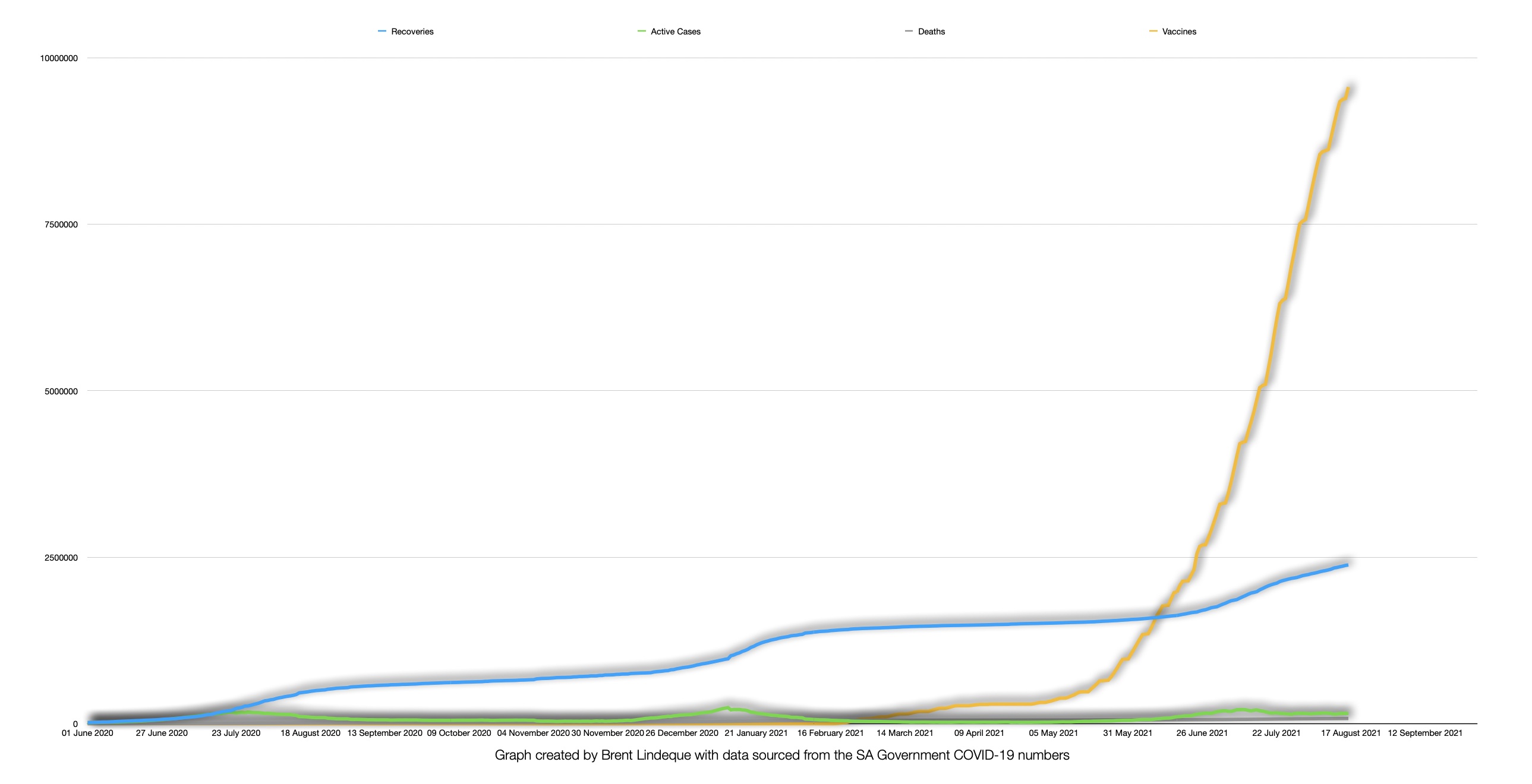Click the 2500000 y-axis label

pos(61,558)
